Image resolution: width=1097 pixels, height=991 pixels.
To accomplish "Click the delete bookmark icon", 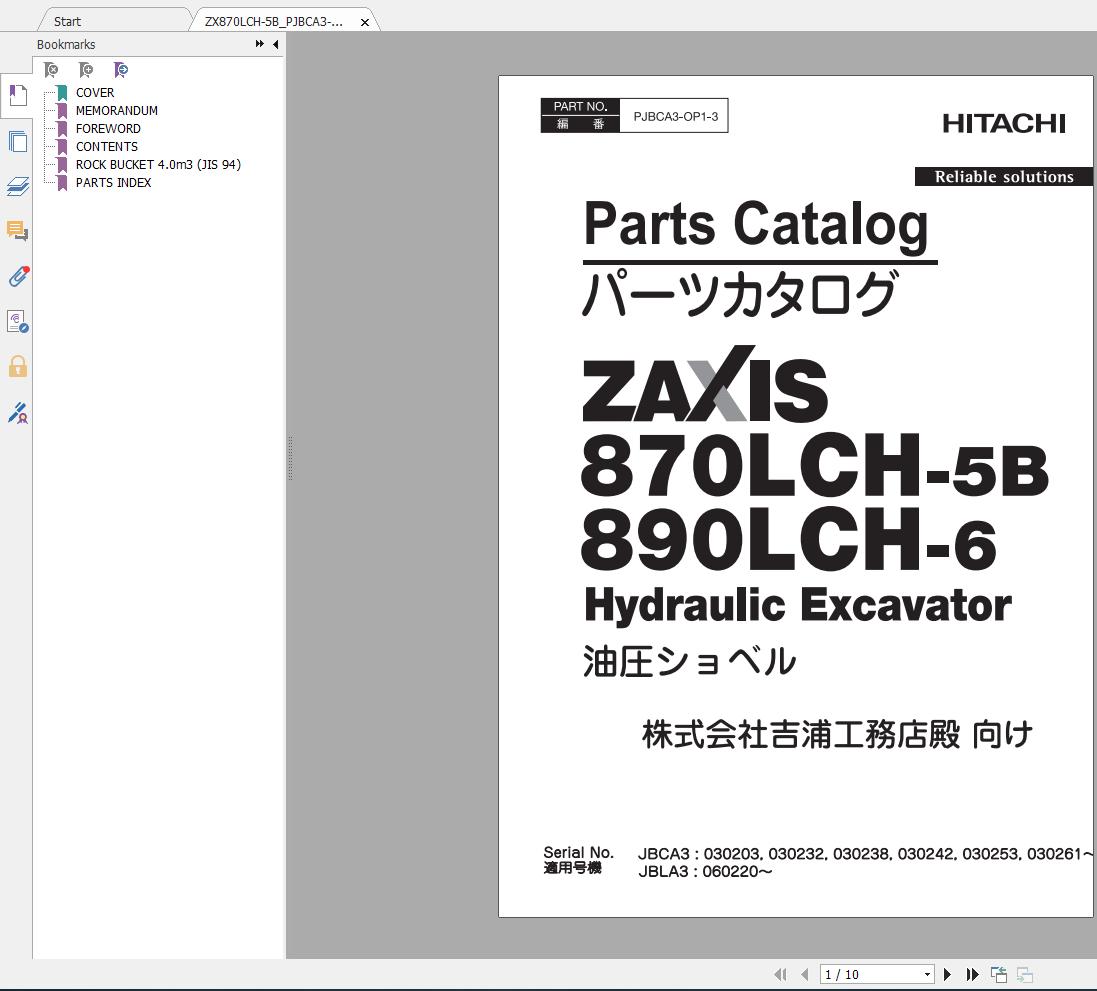I will (x=51, y=70).
